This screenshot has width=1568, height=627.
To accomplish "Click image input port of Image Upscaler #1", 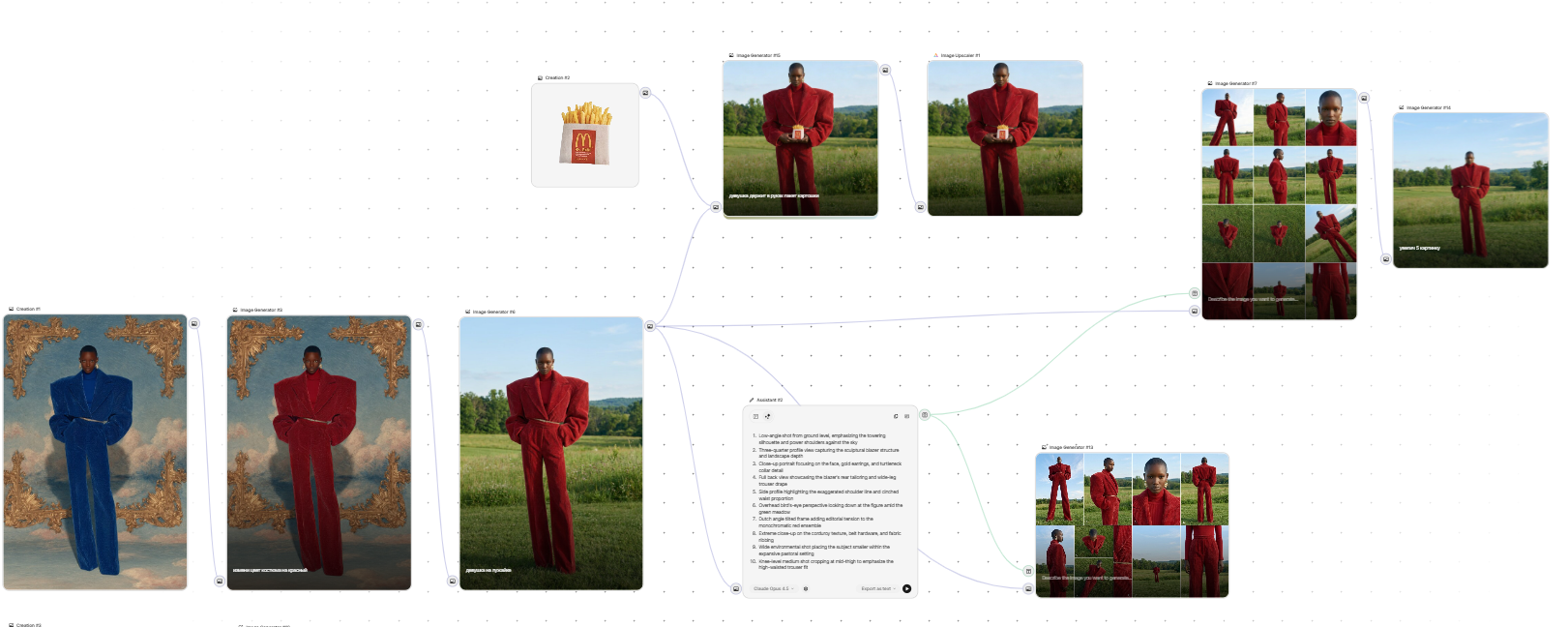I will tap(920, 207).
